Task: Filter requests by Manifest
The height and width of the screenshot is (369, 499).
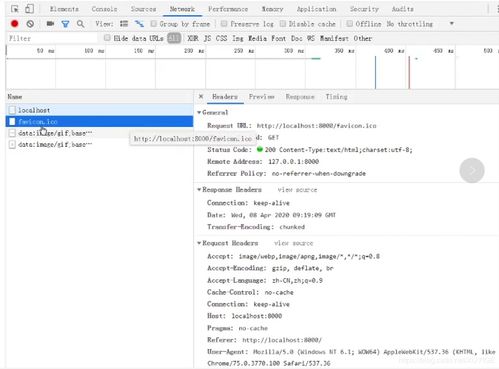Action: pyautogui.click(x=334, y=38)
